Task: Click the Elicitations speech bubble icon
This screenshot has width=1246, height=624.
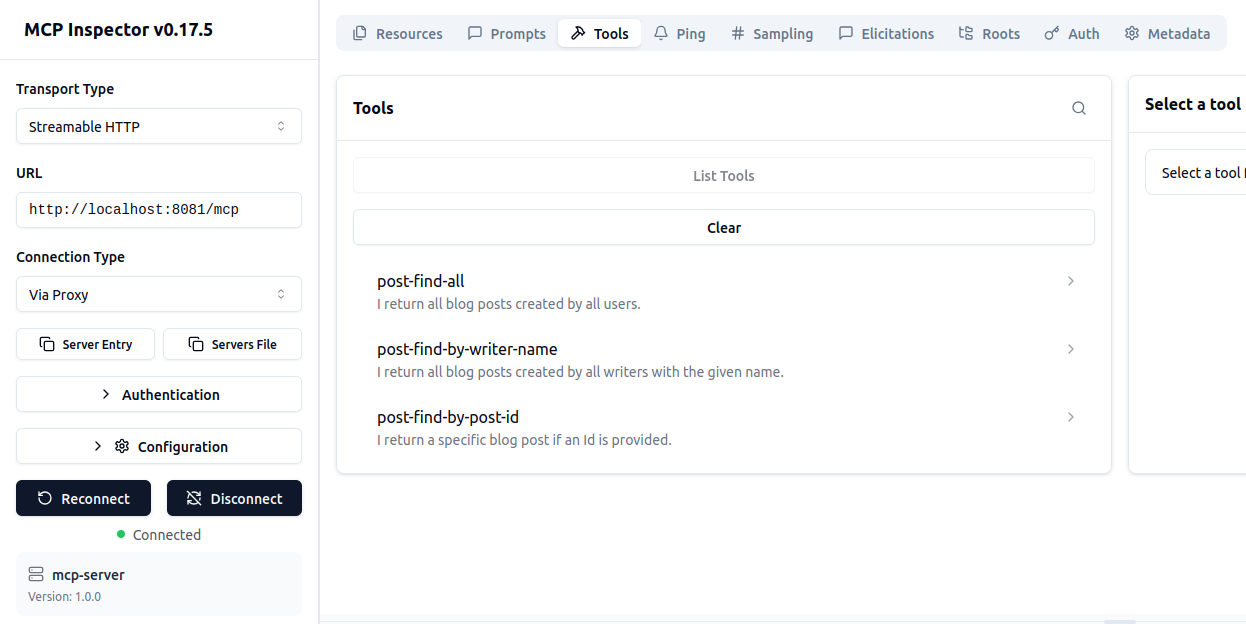Action: 846,34
